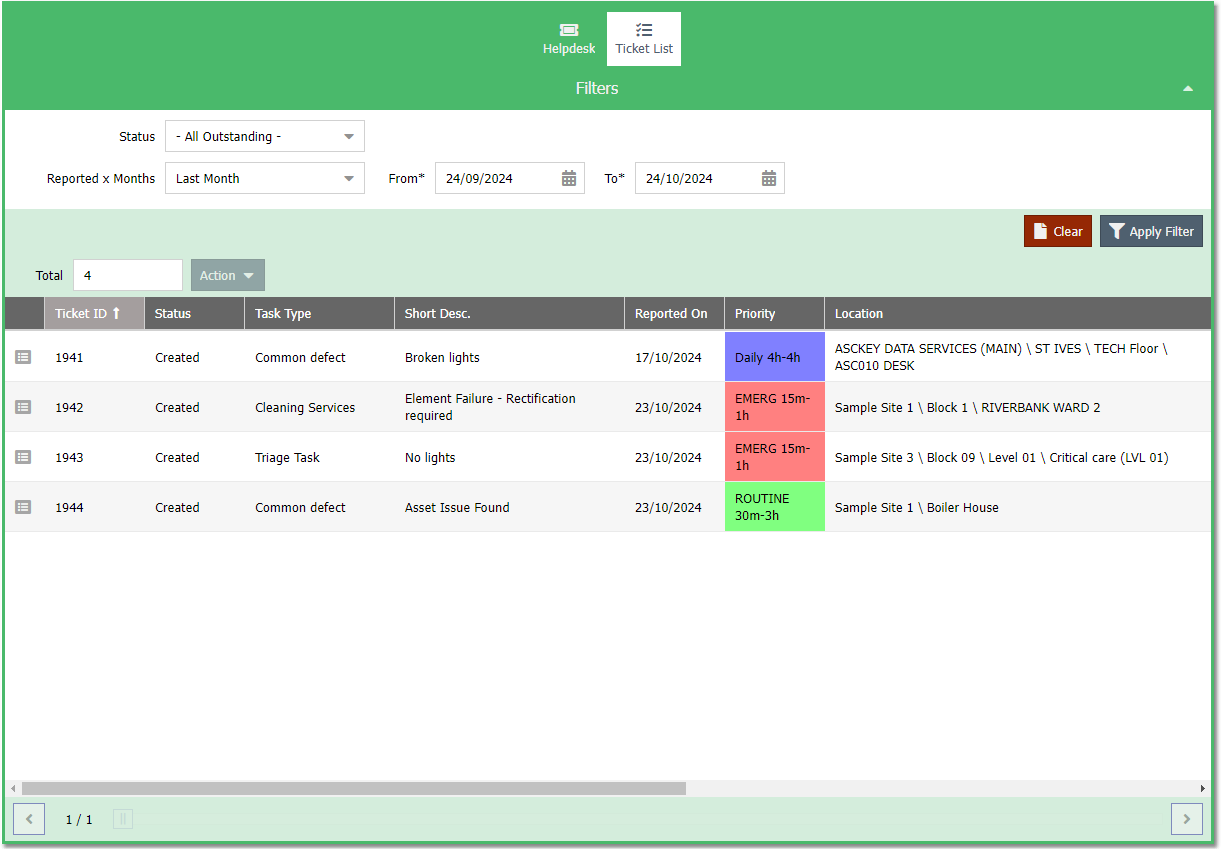Viewport: 1221px width, 851px height.
Task: Open row details icon for ticket 1942
Action: [x=23, y=407]
